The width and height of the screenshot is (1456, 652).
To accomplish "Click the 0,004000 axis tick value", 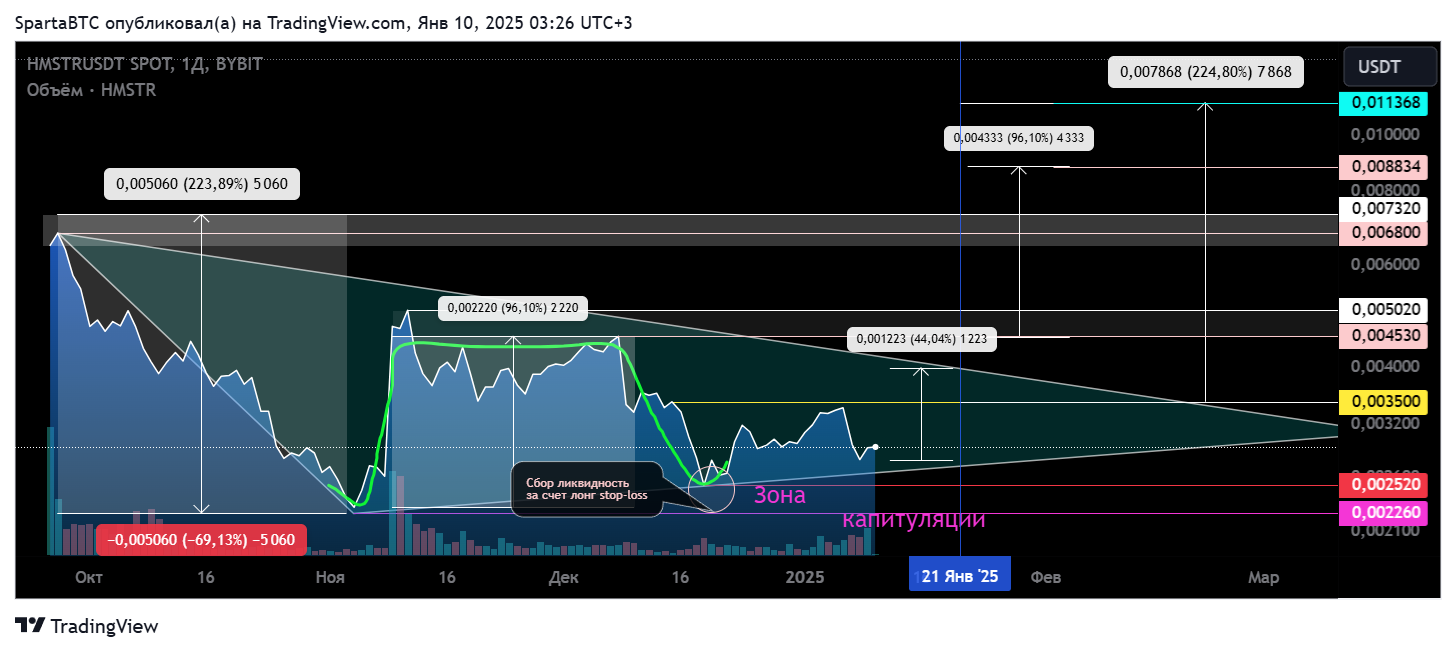I will (x=1385, y=366).
